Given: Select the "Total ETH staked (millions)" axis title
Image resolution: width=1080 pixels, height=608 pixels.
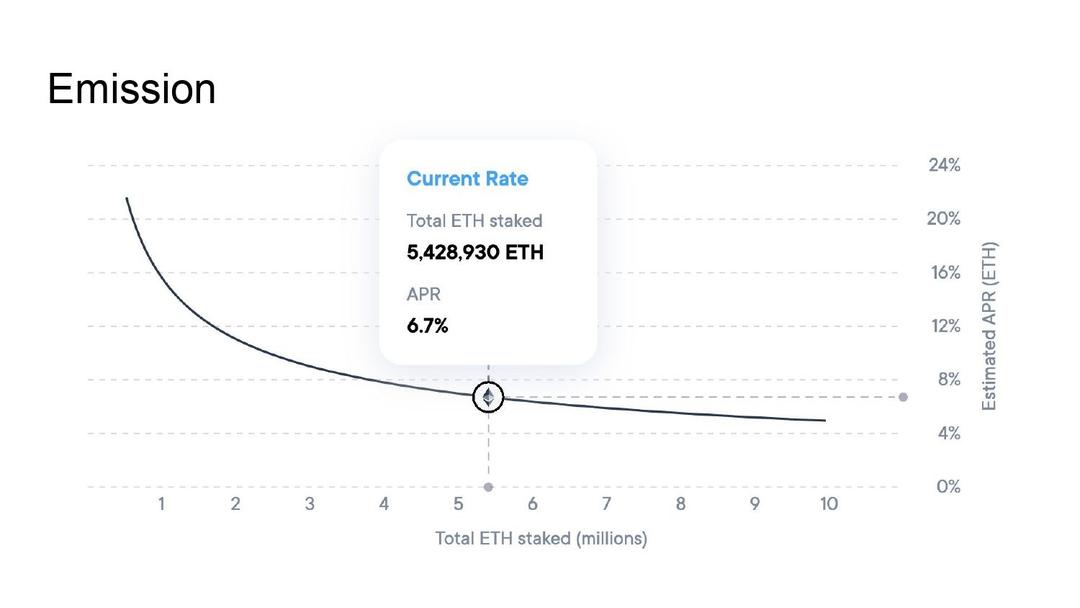Looking at the screenshot, I should pyautogui.click(x=541, y=538).
